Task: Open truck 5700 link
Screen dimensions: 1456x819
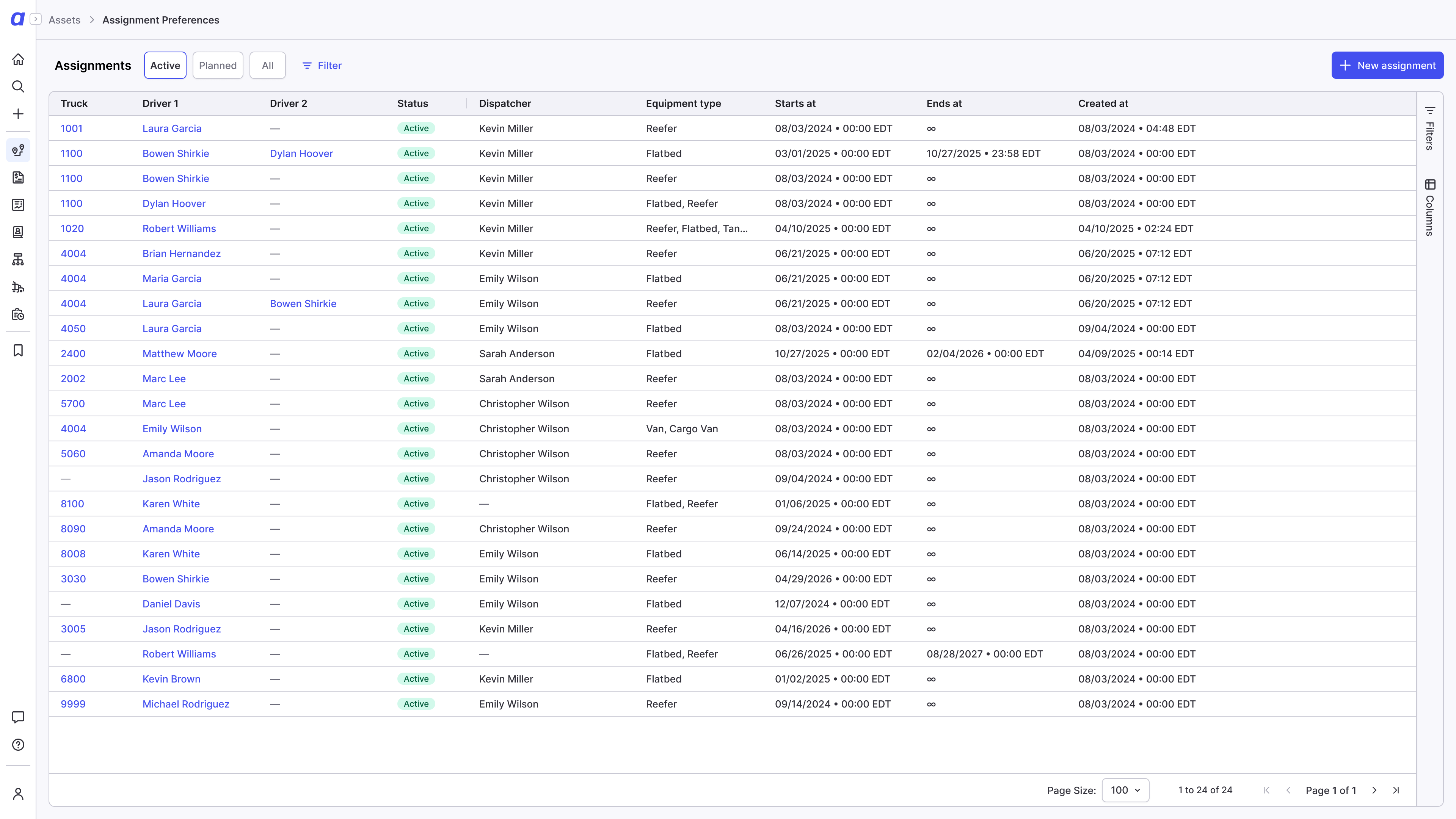Action: coord(72,403)
